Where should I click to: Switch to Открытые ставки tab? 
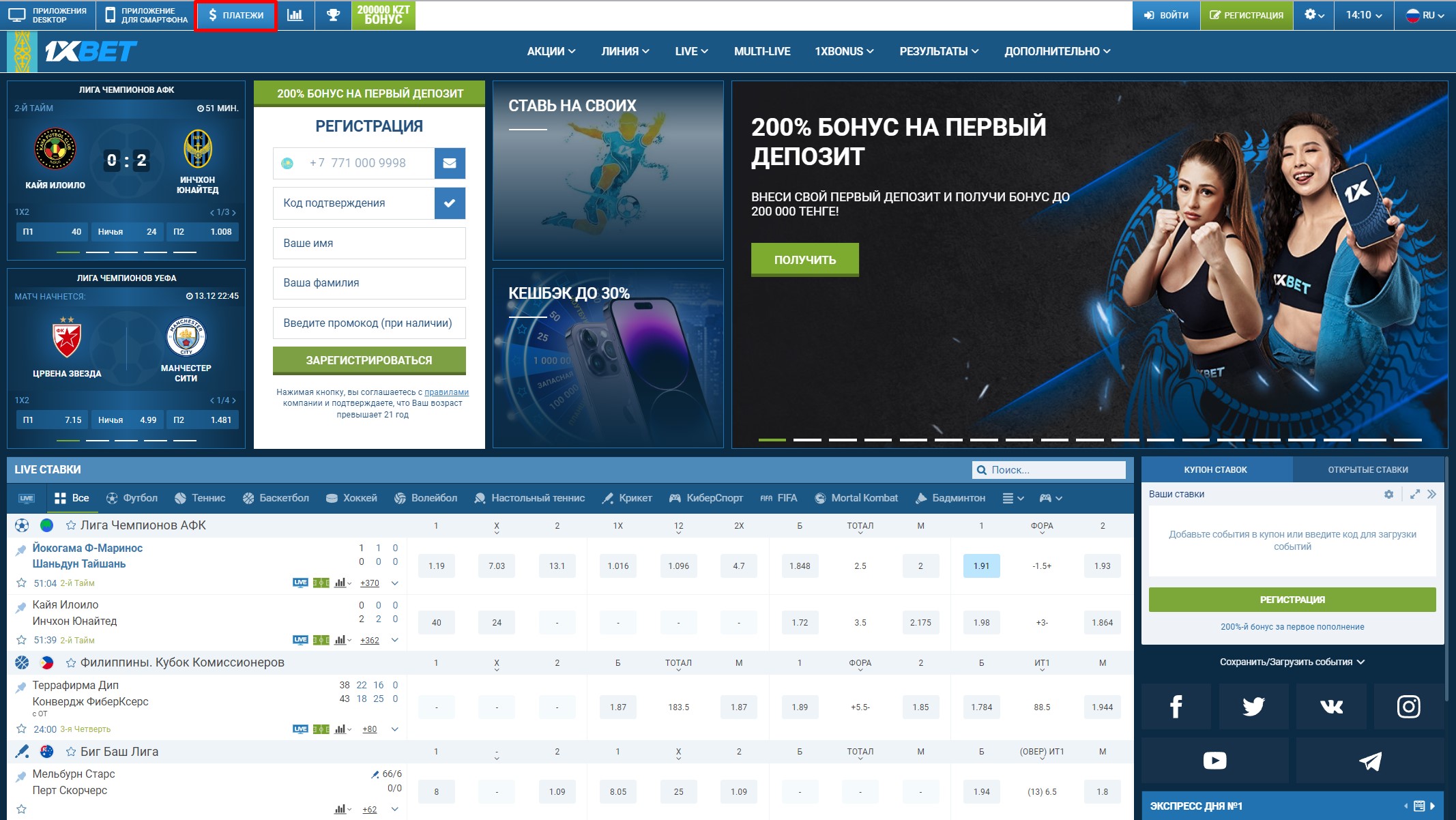[1368, 469]
